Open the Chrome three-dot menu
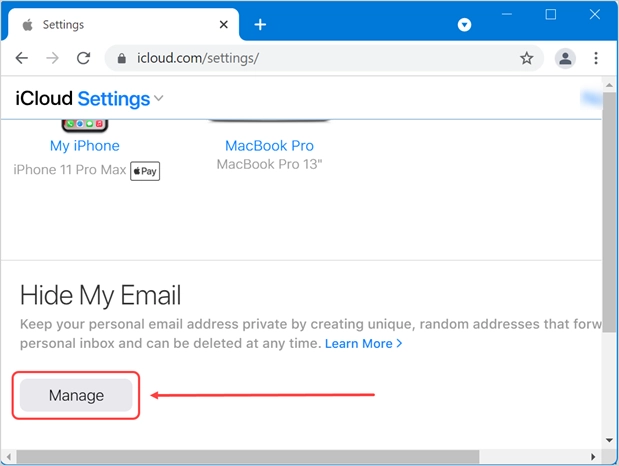The image size is (619, 466). 596,58
